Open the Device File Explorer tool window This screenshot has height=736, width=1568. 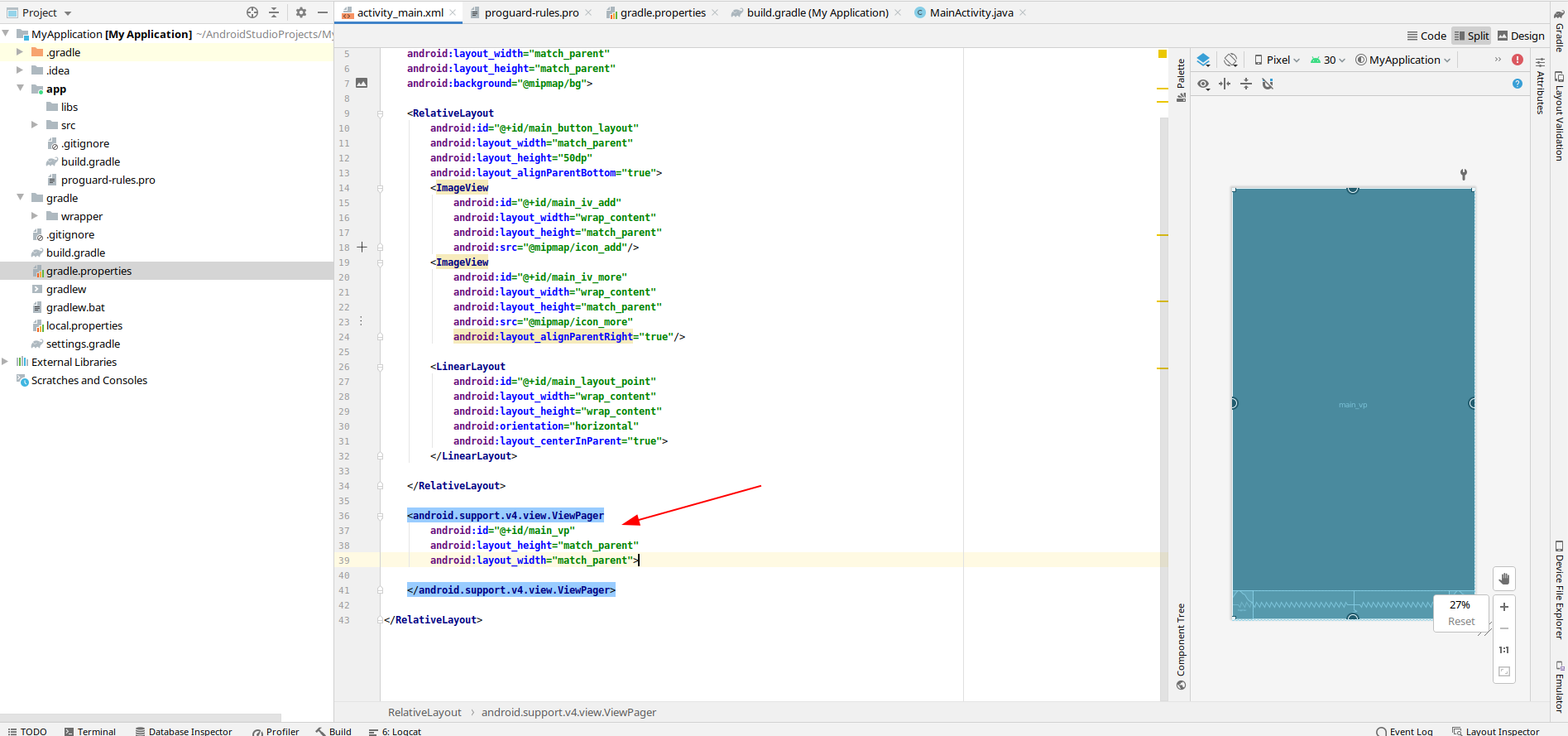[x=1559, y=589]
